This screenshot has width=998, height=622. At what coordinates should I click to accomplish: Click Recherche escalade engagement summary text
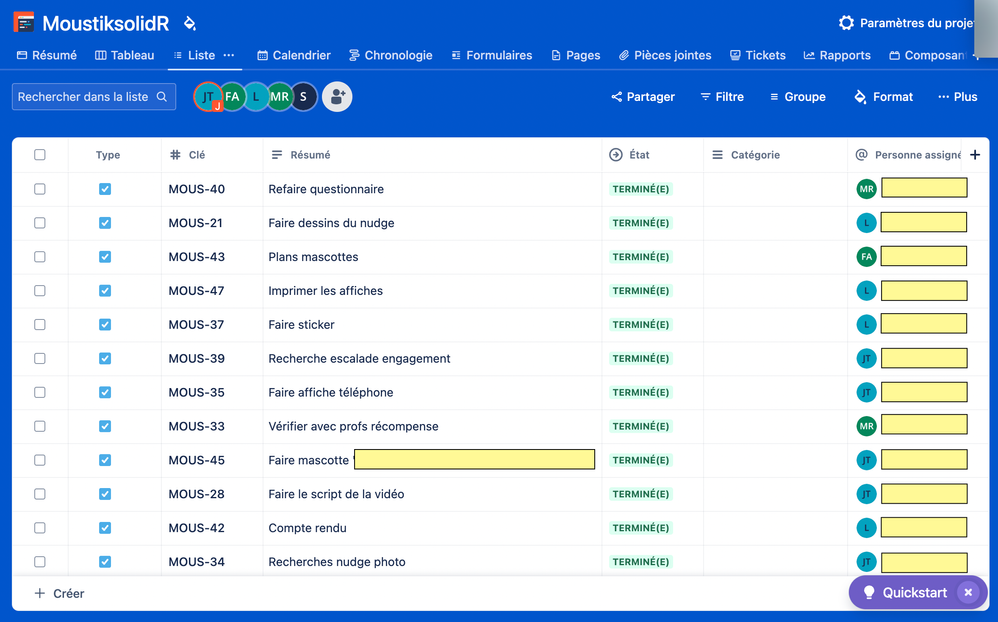pos(359,358)
